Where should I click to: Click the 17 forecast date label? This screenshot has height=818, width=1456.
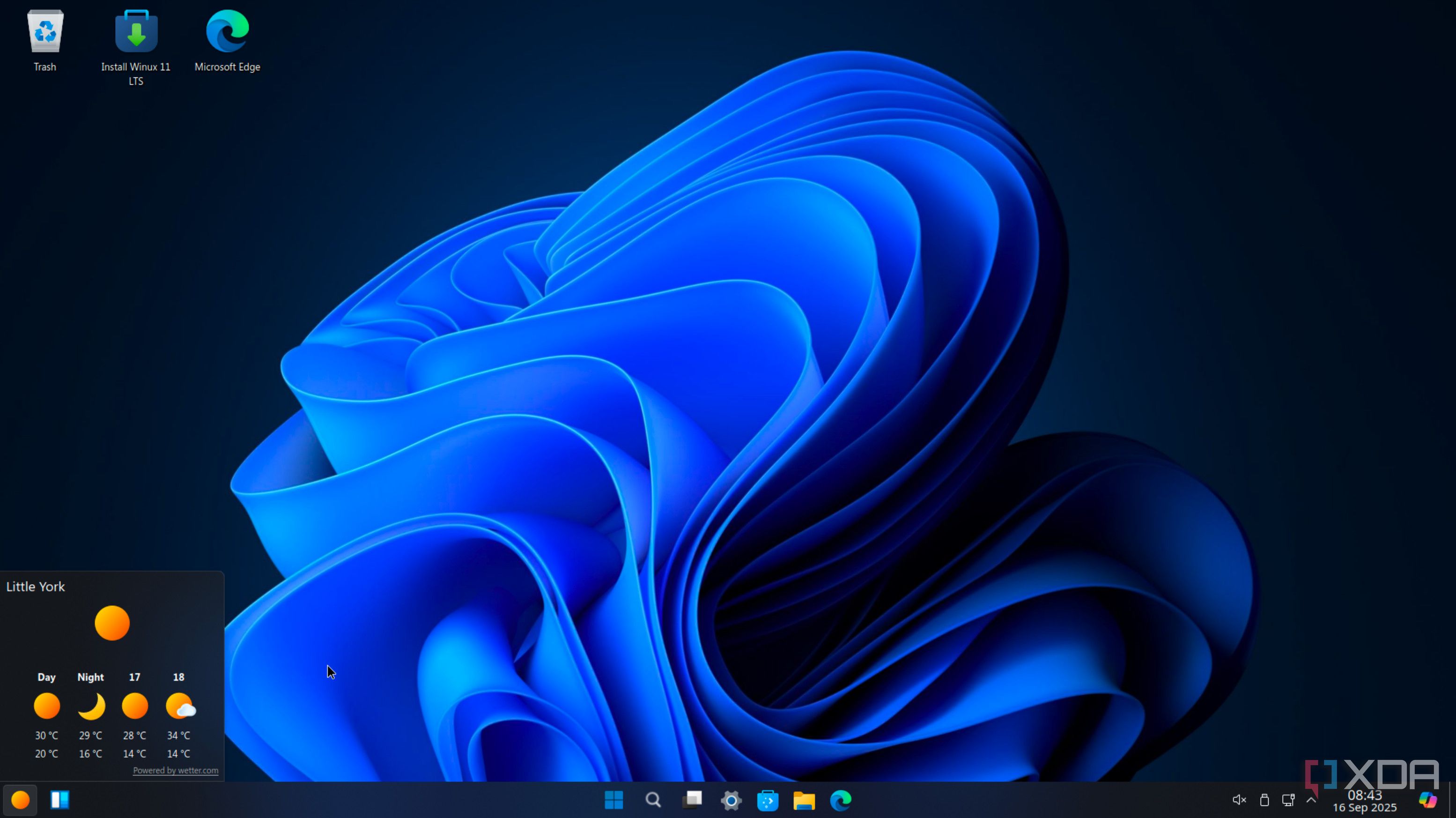coord(134,677)
